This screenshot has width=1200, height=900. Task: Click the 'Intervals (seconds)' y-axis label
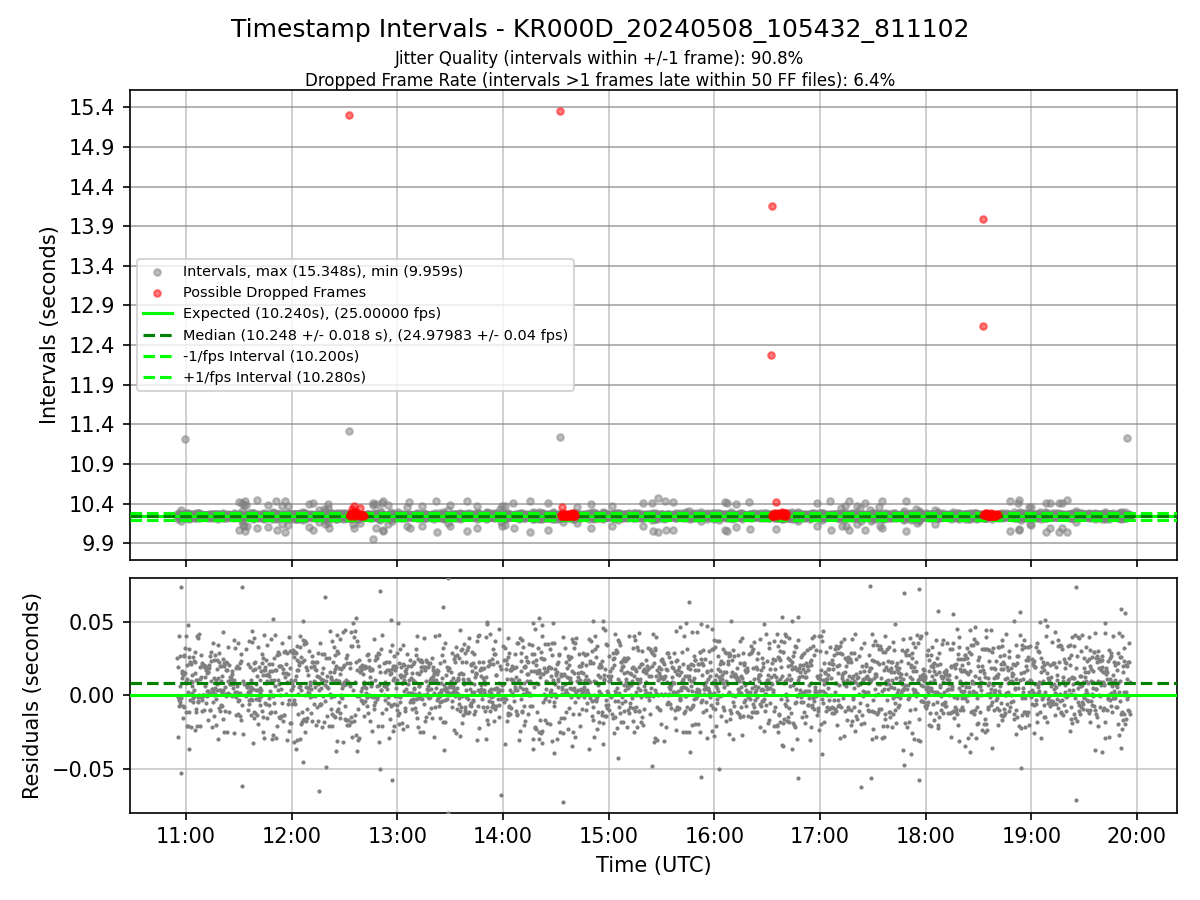coord(49,325)
